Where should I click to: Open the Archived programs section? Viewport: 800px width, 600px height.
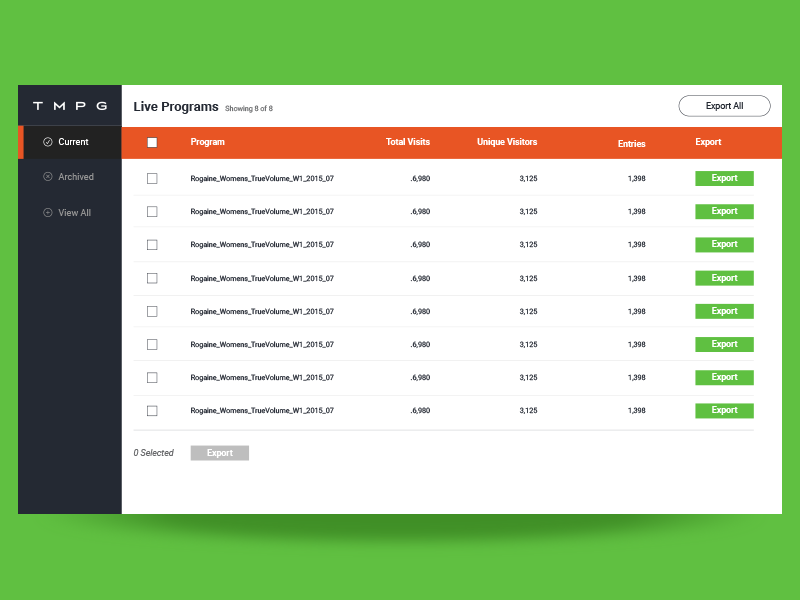(x=69, y=177)
